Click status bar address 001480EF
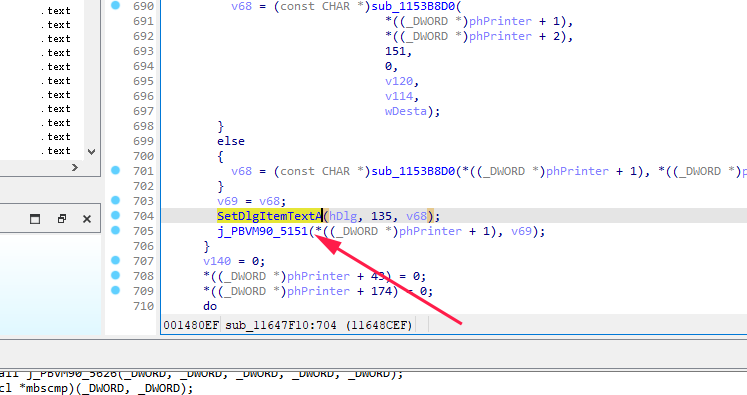Screen dimensions: 747x395 click(191, 325)
